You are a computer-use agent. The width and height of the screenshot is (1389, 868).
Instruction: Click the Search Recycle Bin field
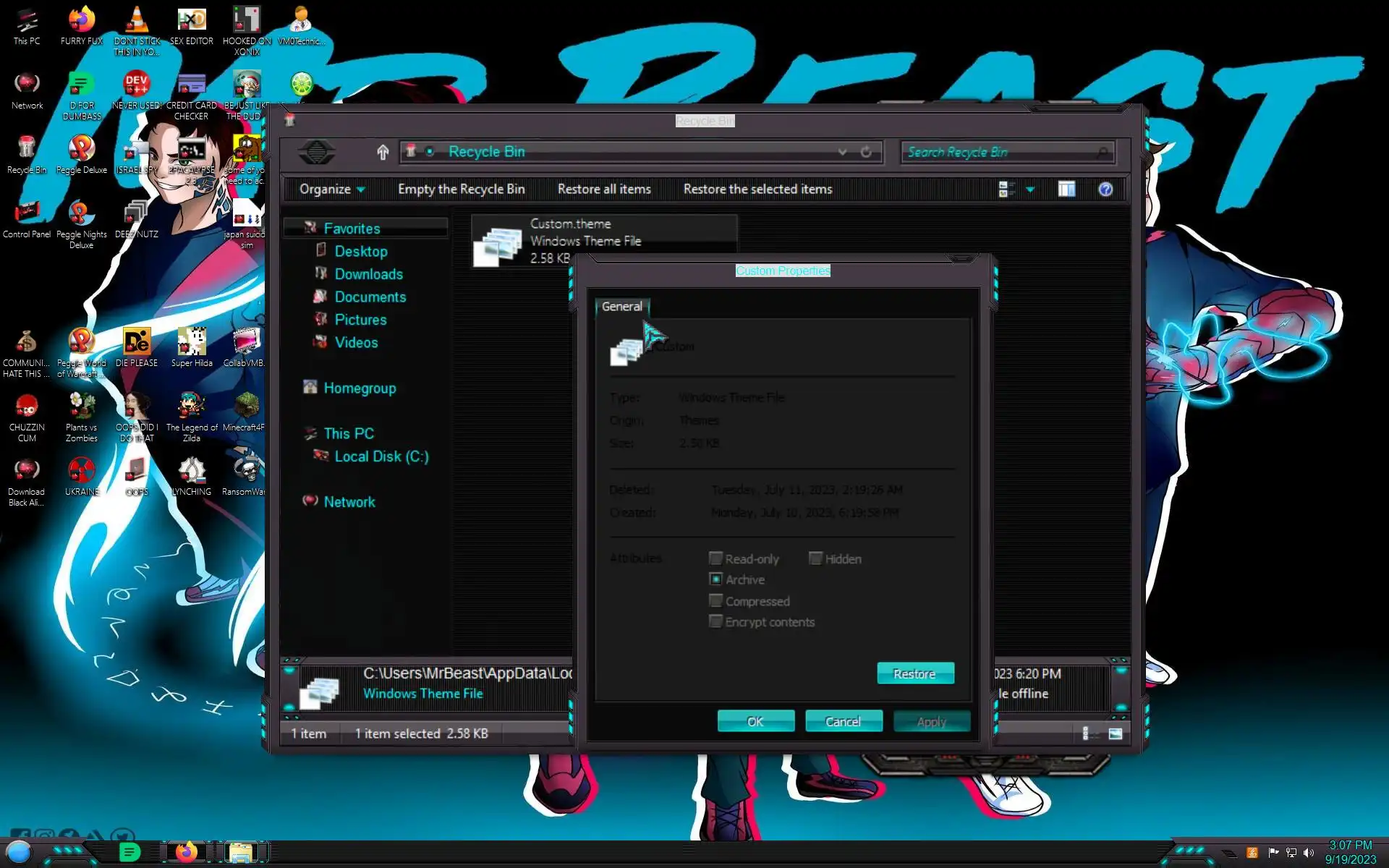pos(998,152)
